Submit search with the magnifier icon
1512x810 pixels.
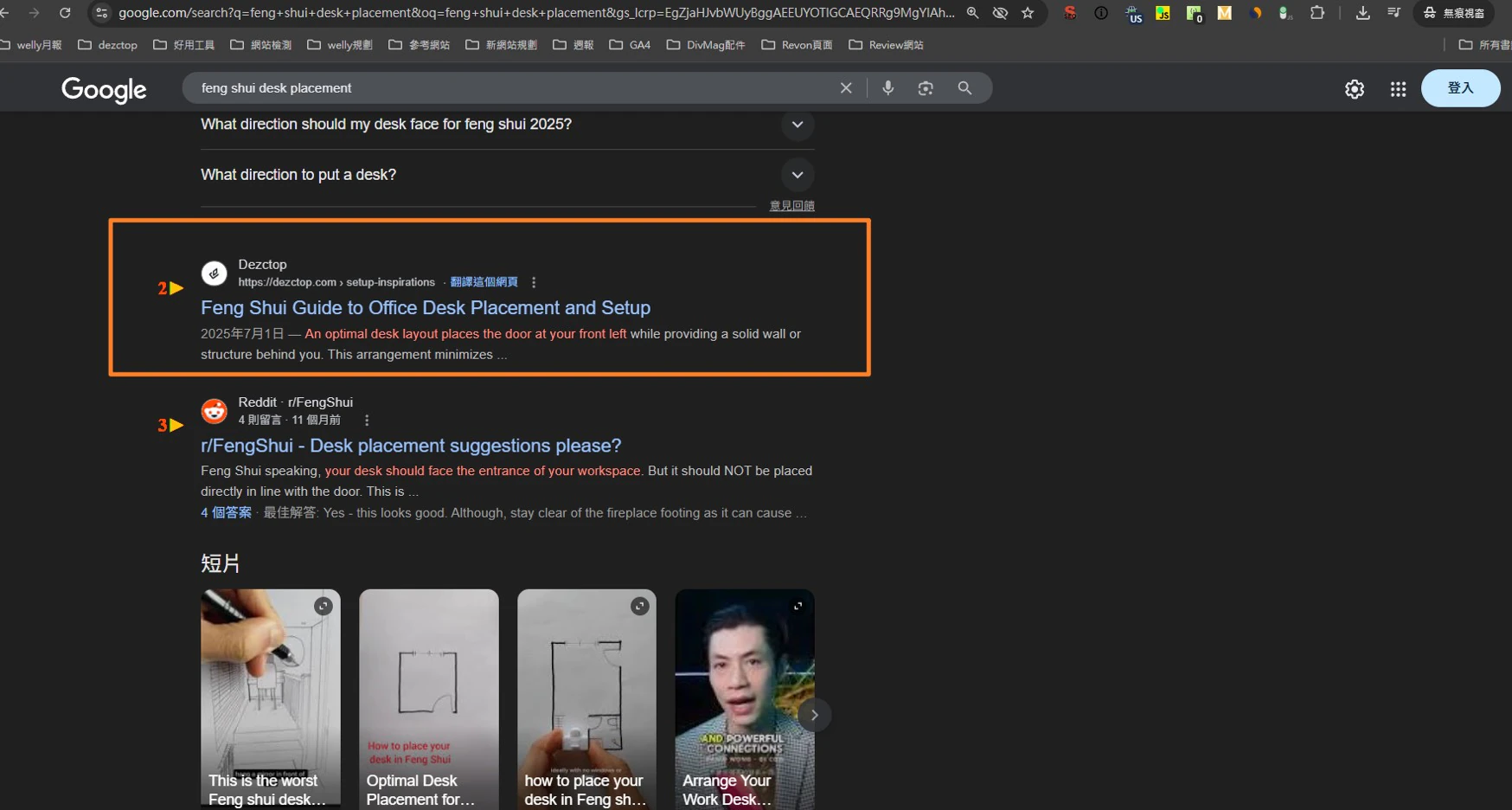click(964, 88)
